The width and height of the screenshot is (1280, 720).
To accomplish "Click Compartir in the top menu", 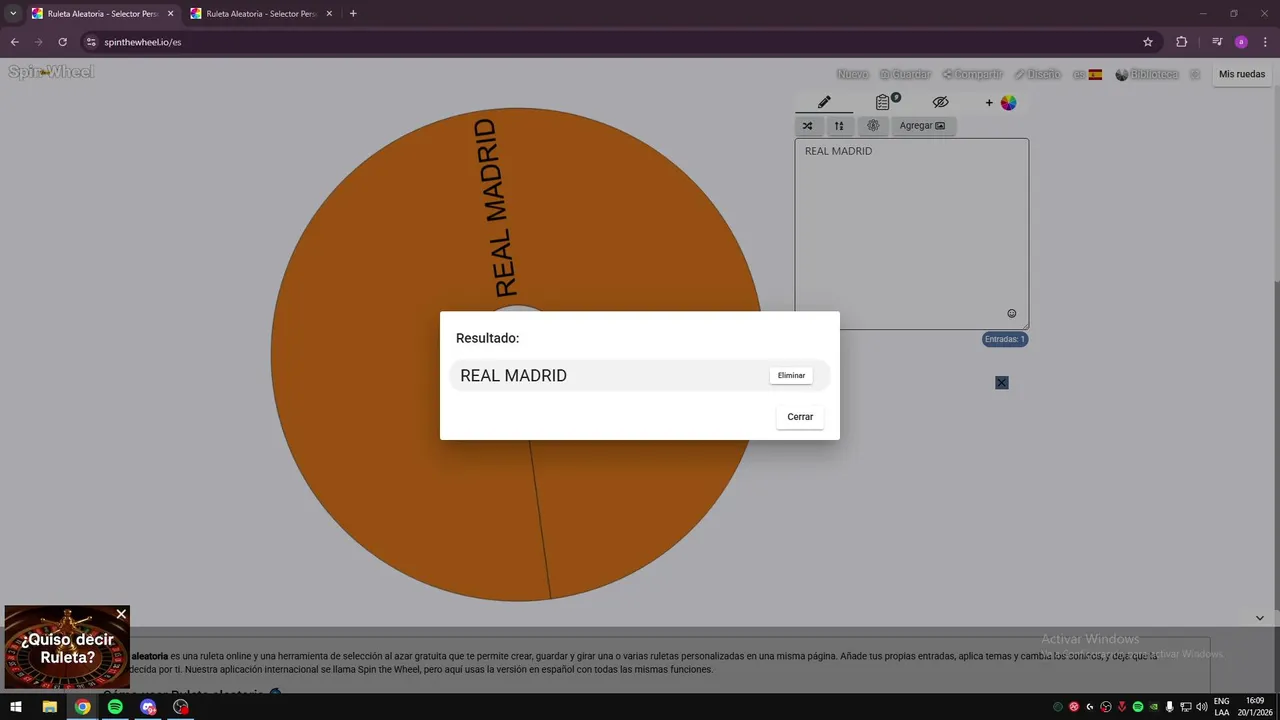I will point(972,74).
